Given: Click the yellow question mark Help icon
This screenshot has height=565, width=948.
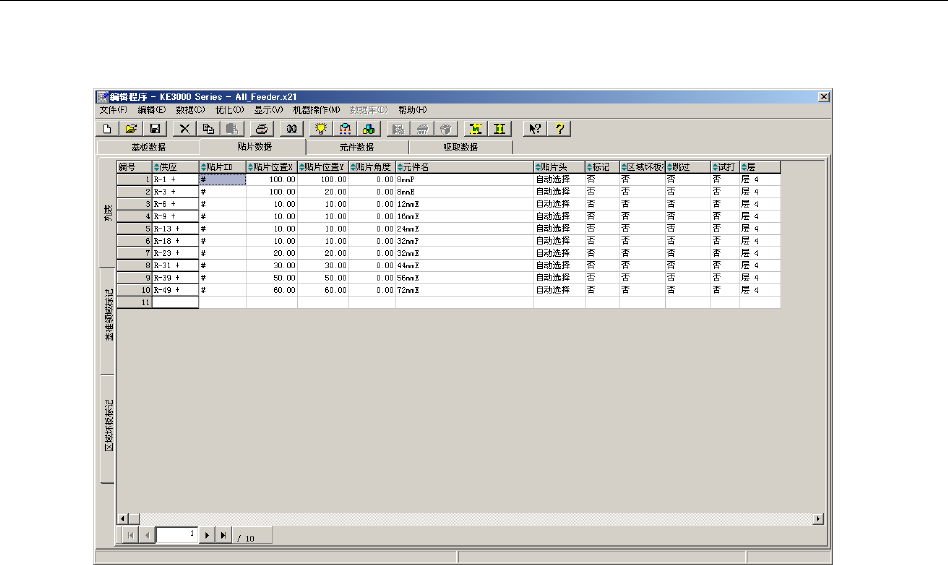Looking at the screenshot, I should point(560,129).
